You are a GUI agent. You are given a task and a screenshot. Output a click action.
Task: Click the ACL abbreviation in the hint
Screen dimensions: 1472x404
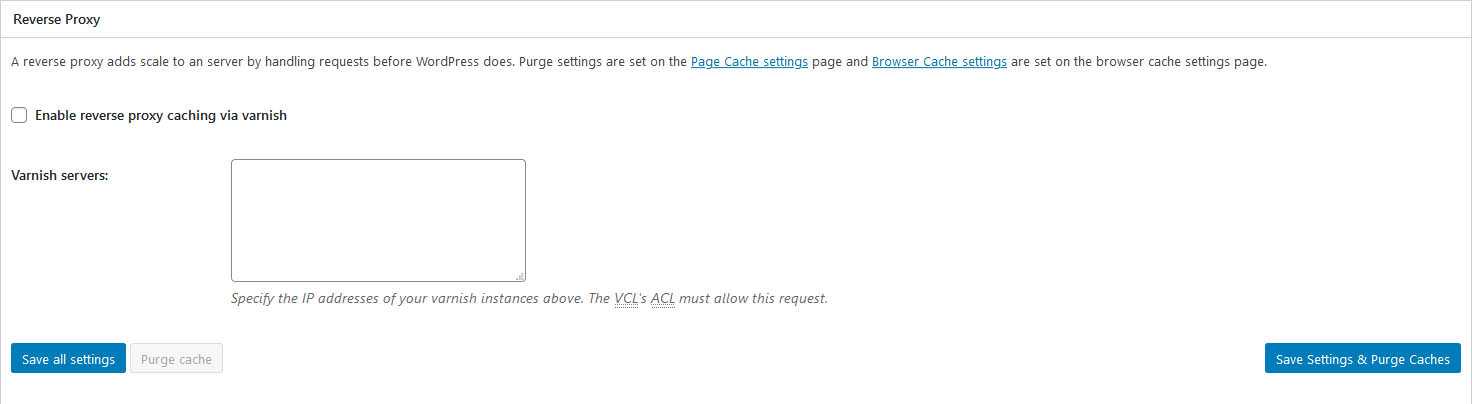click(663, 298)
